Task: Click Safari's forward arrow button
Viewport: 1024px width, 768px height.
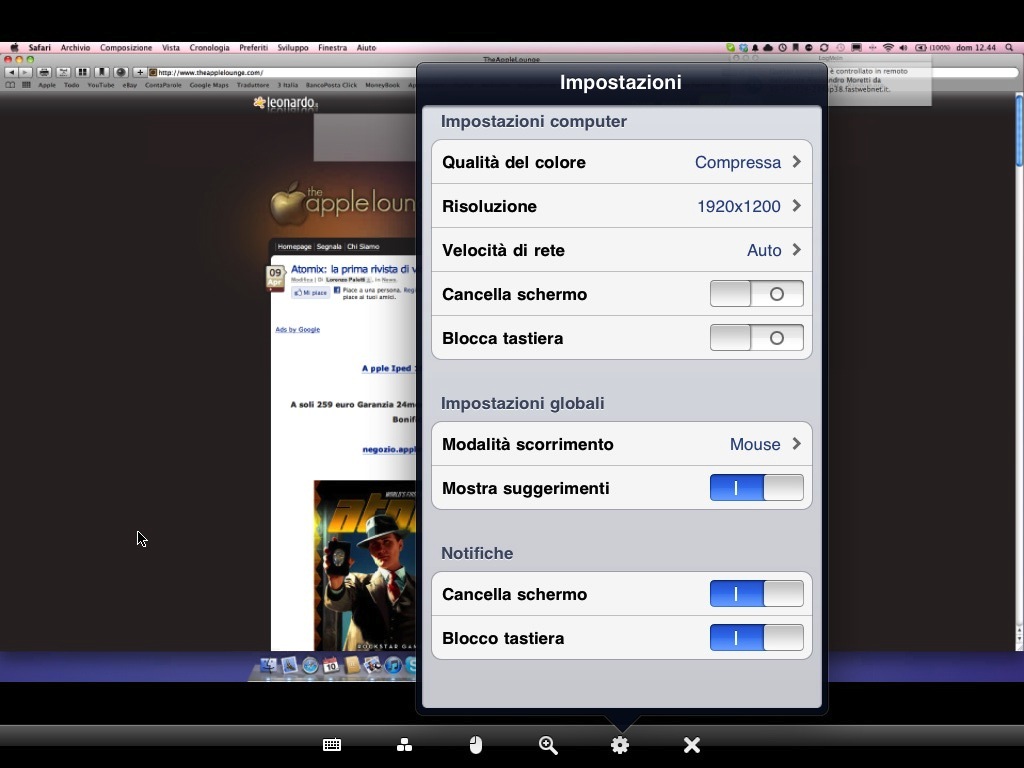Action: 25,72
